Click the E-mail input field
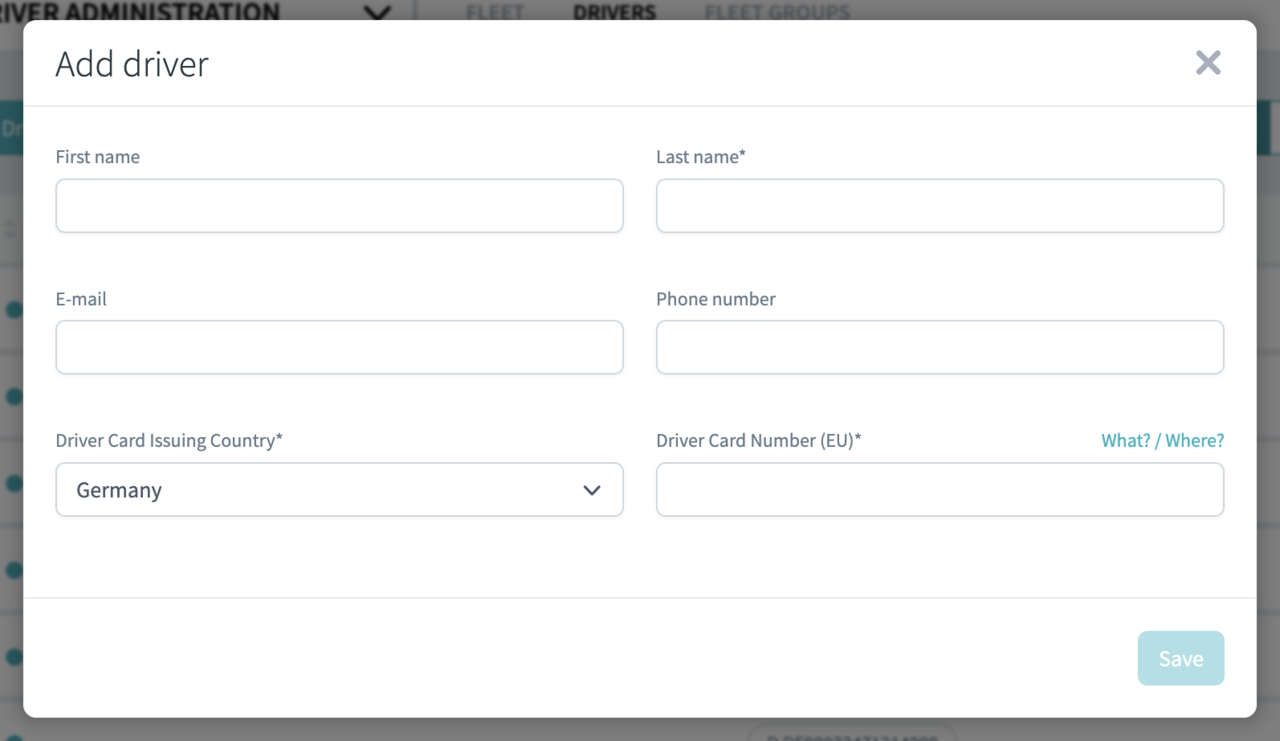This screenshot has height=741, width=1280. click(x=340, y=347)
